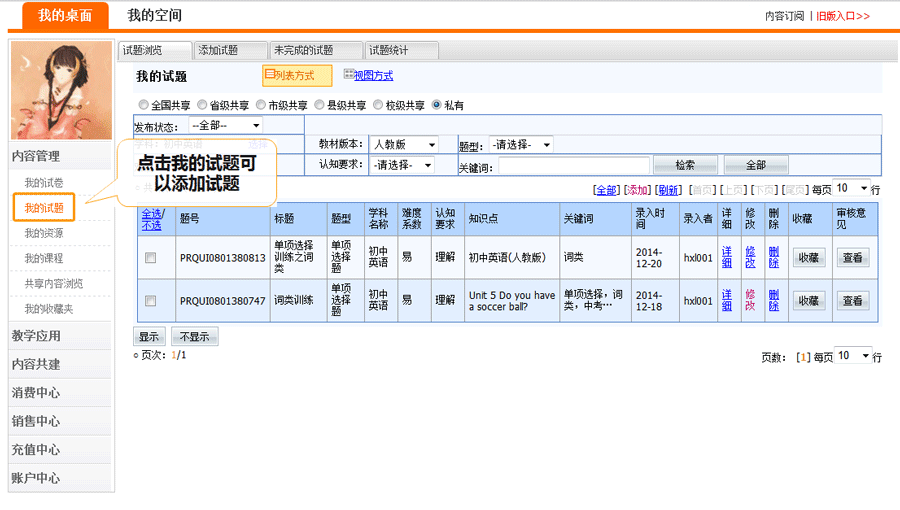Tick the checkbox for question PRQUI0801380747
Image resolution: width=900 pixels, height=510 pixels.
[151, 301]
